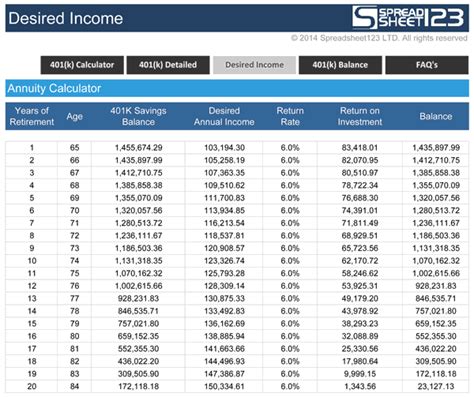Select desired income 125,793.28
This screenshot has width=474, height=397.
(x=224, y=273)
